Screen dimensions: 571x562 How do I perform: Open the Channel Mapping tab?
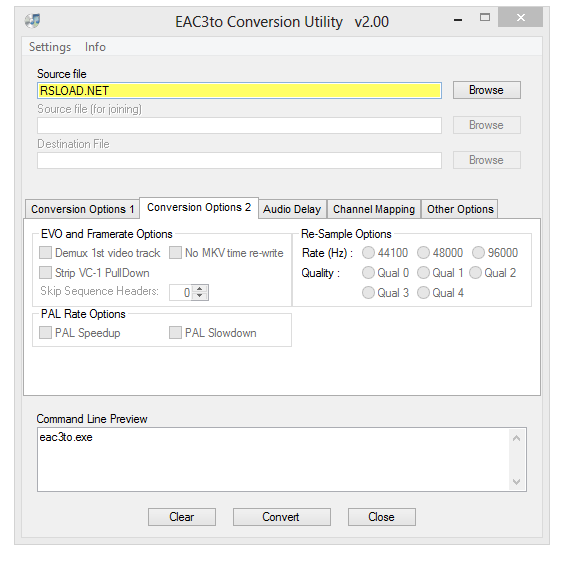click(x=374, y=209)
